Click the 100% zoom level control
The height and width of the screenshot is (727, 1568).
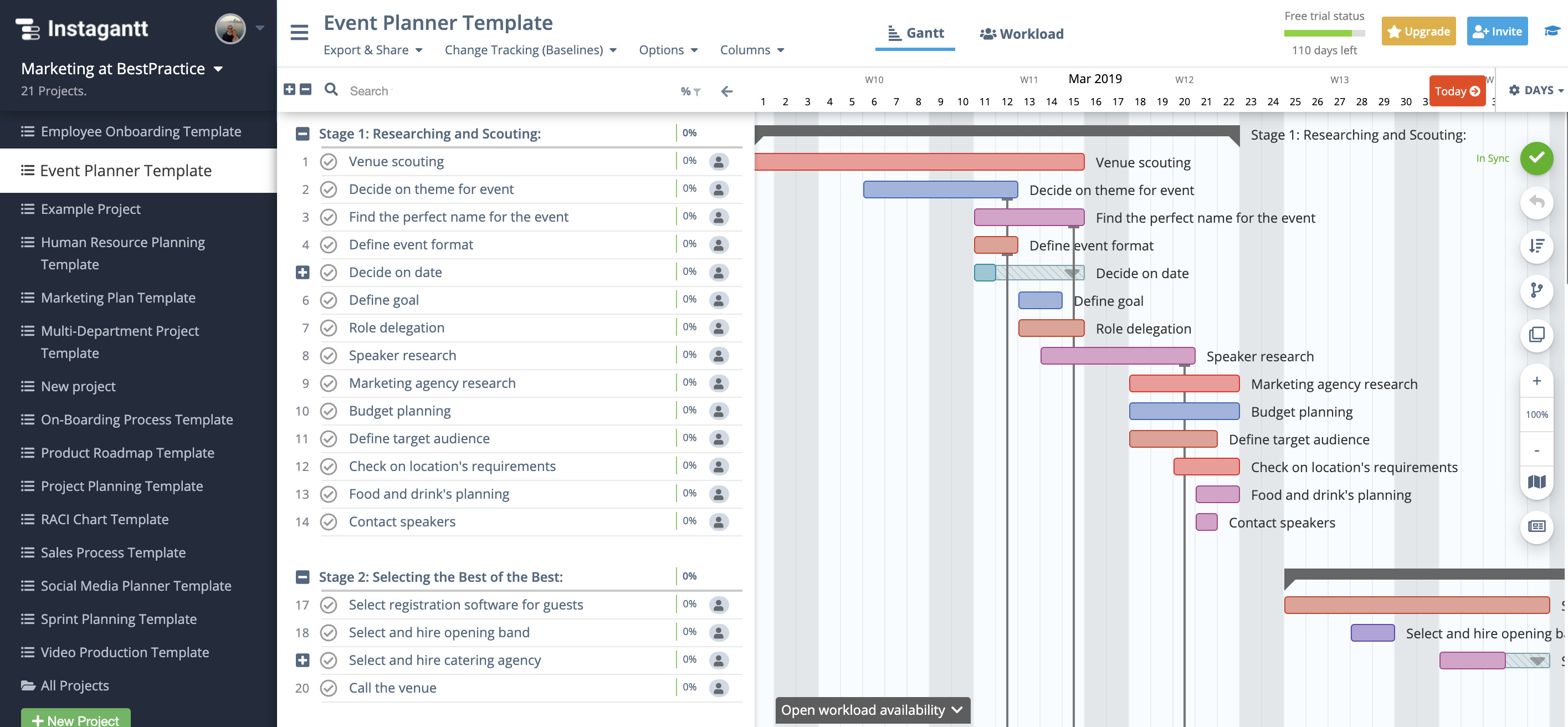pyautogui.click(x=1536, y=414)
